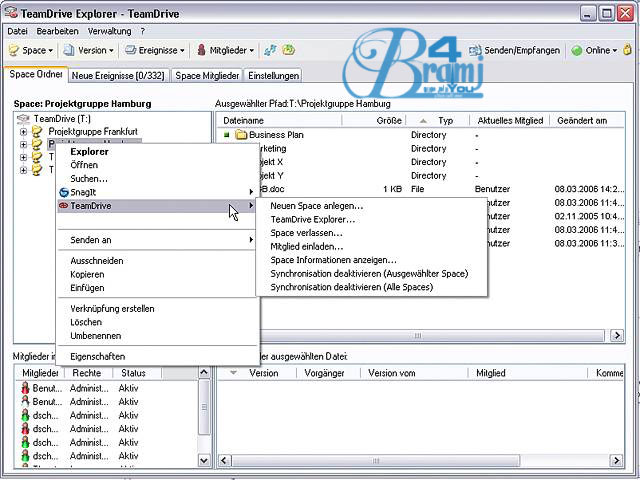Viewport: 640px width, 480px height.
Task: Switch to Space Ordner tab
Action: 36,74
